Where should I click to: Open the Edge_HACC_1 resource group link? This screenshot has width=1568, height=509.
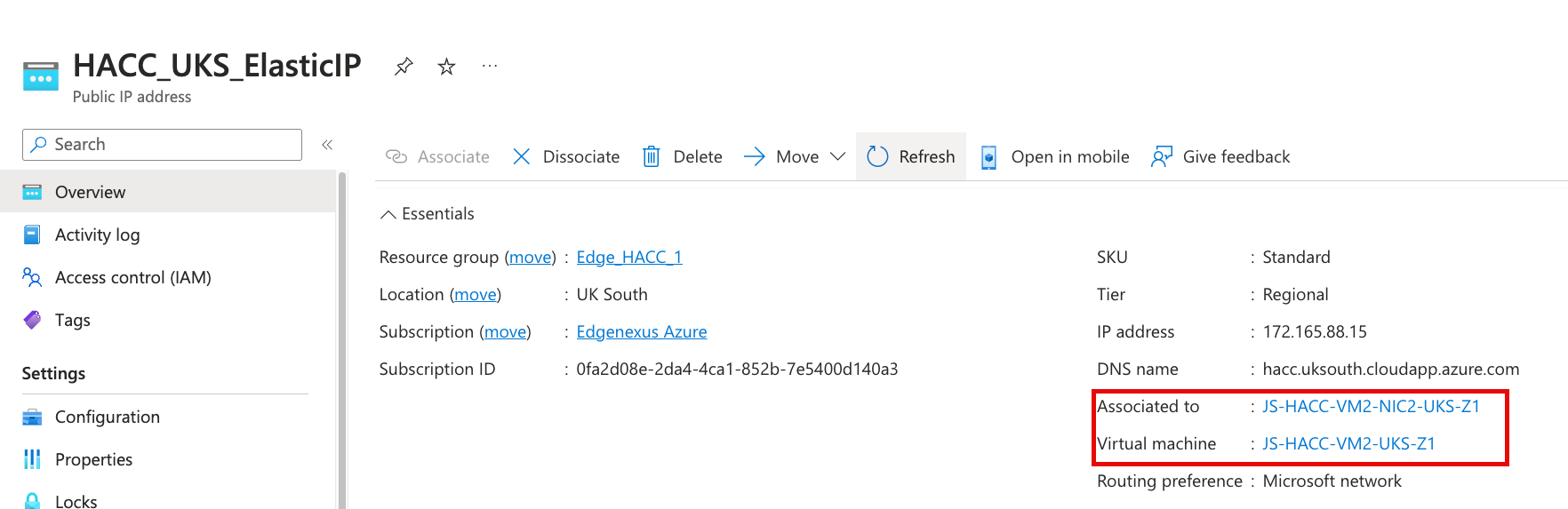click(x=629, y=257)
